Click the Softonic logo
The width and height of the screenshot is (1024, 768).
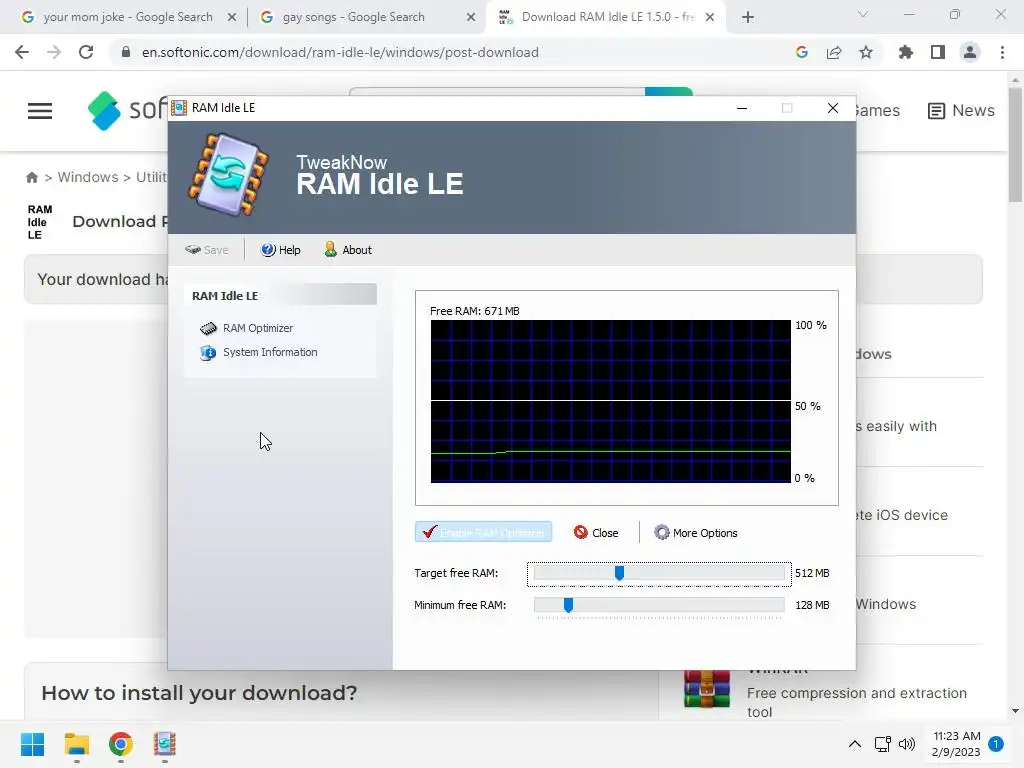click(x=127, y=110)
